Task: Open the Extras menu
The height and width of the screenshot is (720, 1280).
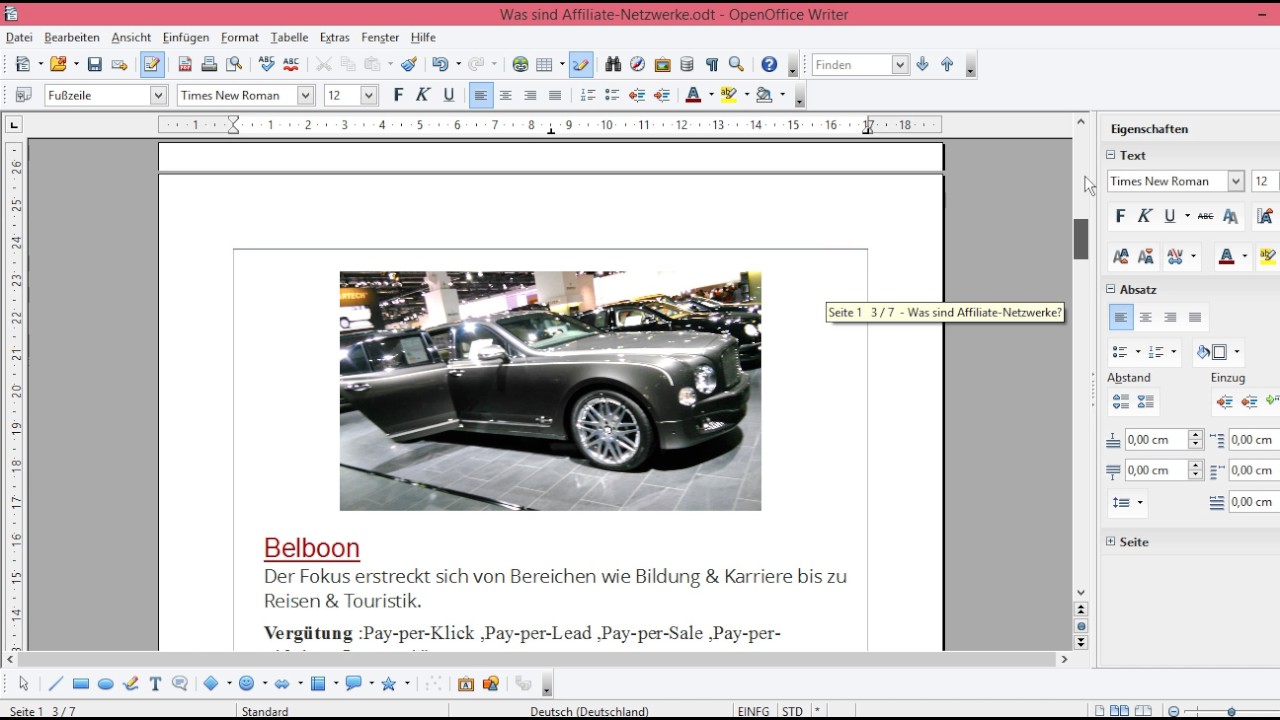Action: pyautogui.click(x=335, y=37)
